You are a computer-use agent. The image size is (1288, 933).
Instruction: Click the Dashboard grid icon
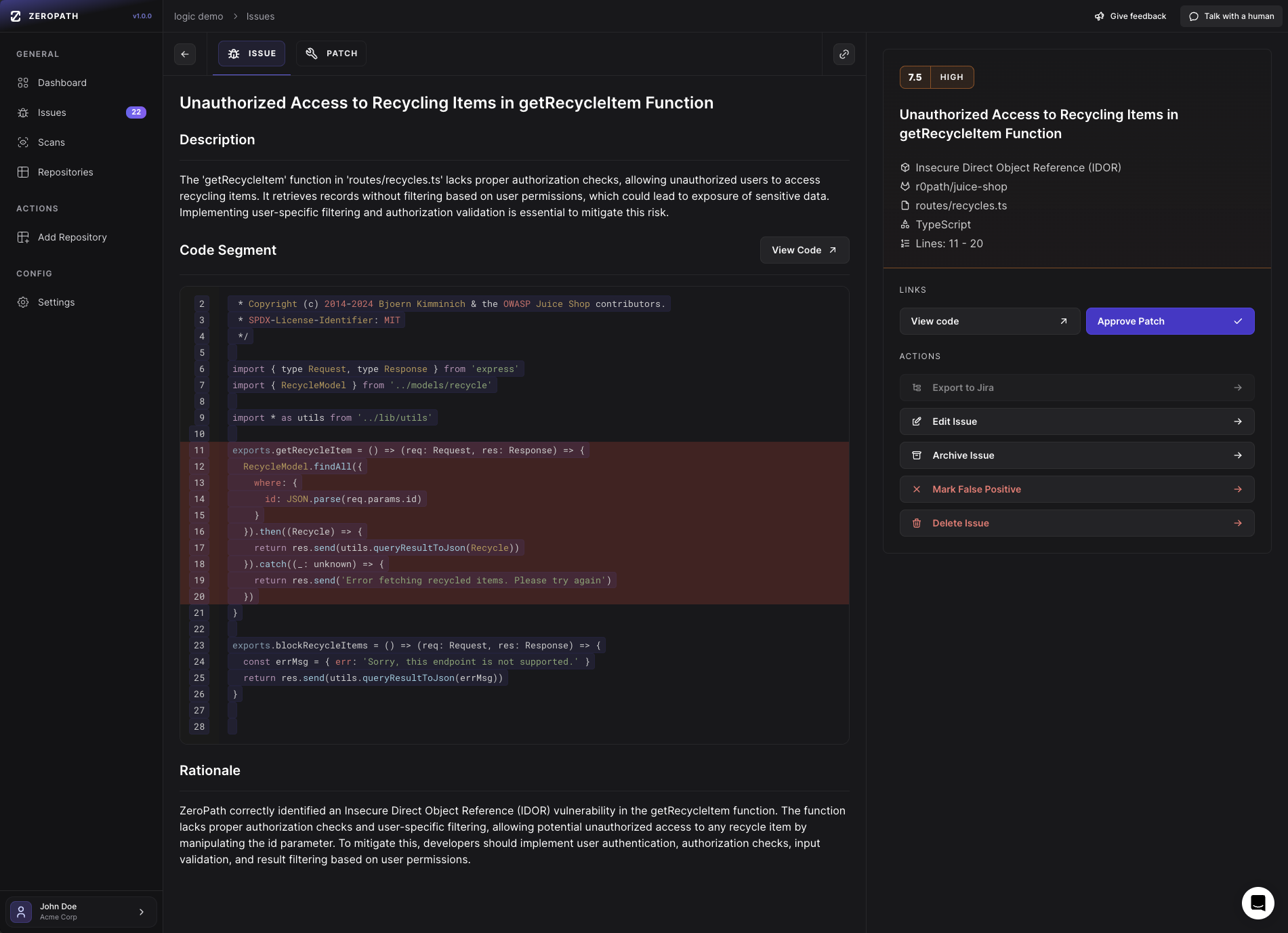pos(23,83)
